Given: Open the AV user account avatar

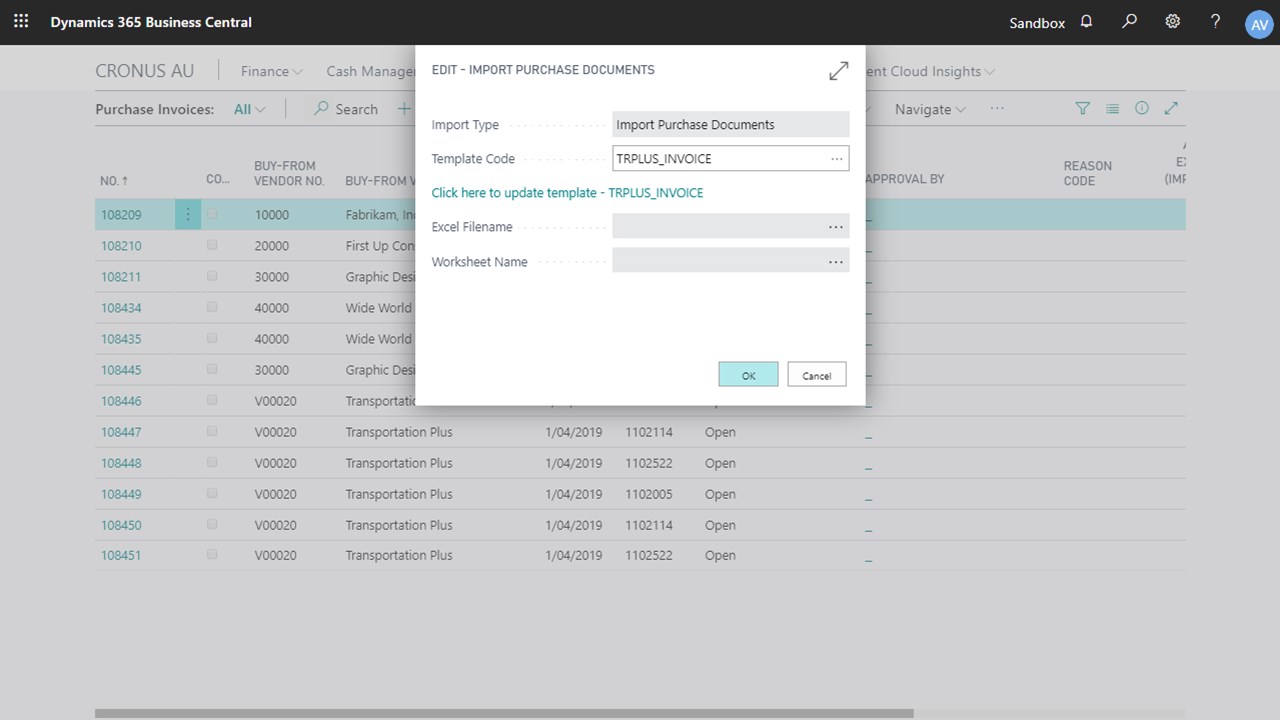Looking at the screenshot, I should (x=1258, y=25).
